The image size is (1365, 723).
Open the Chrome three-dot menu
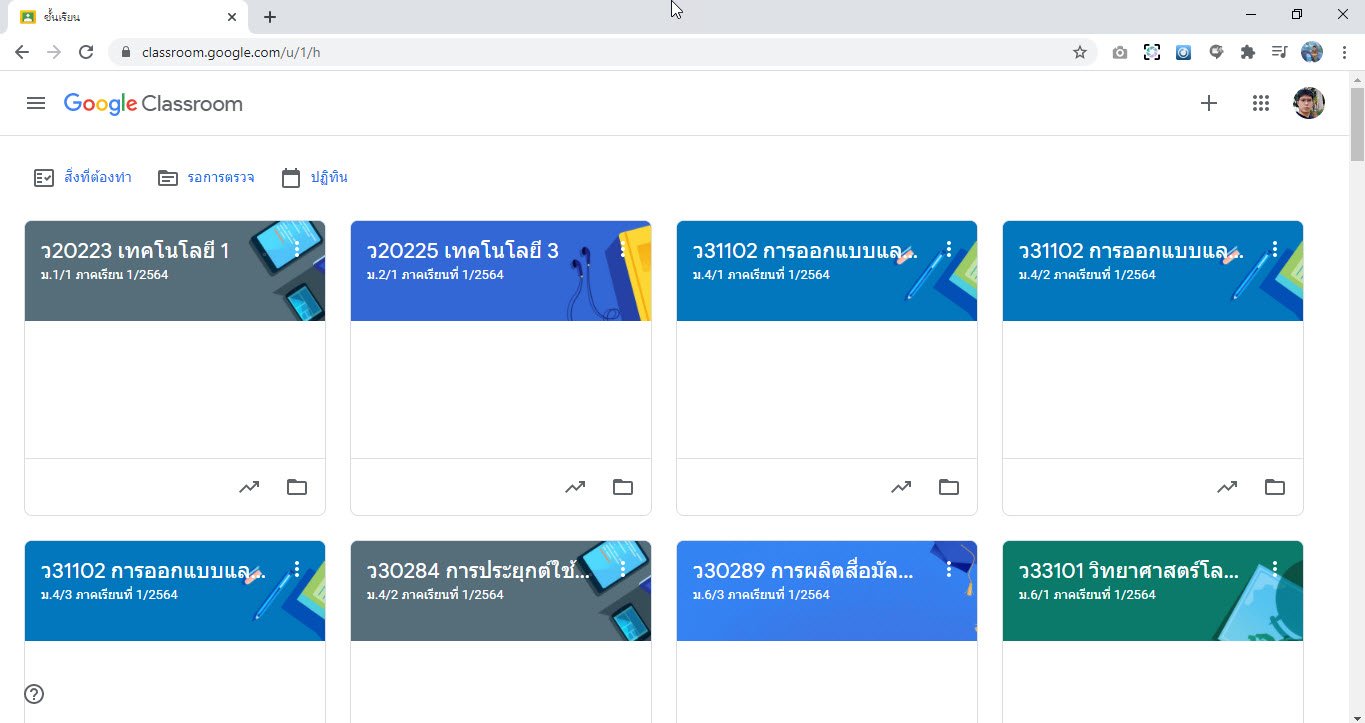click(1344, 52)
